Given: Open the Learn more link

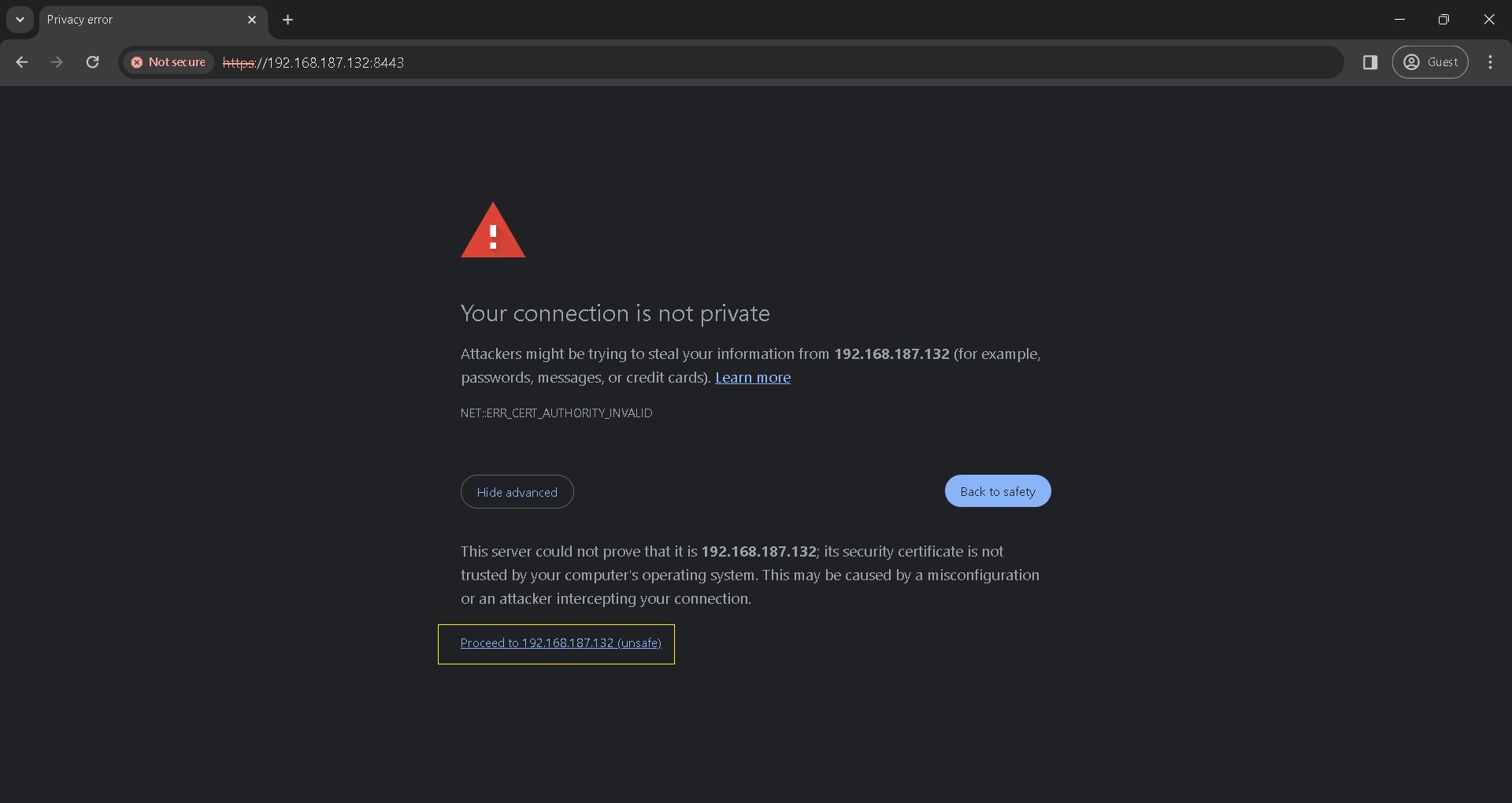Looking at the screenshot, I should 752,378.
